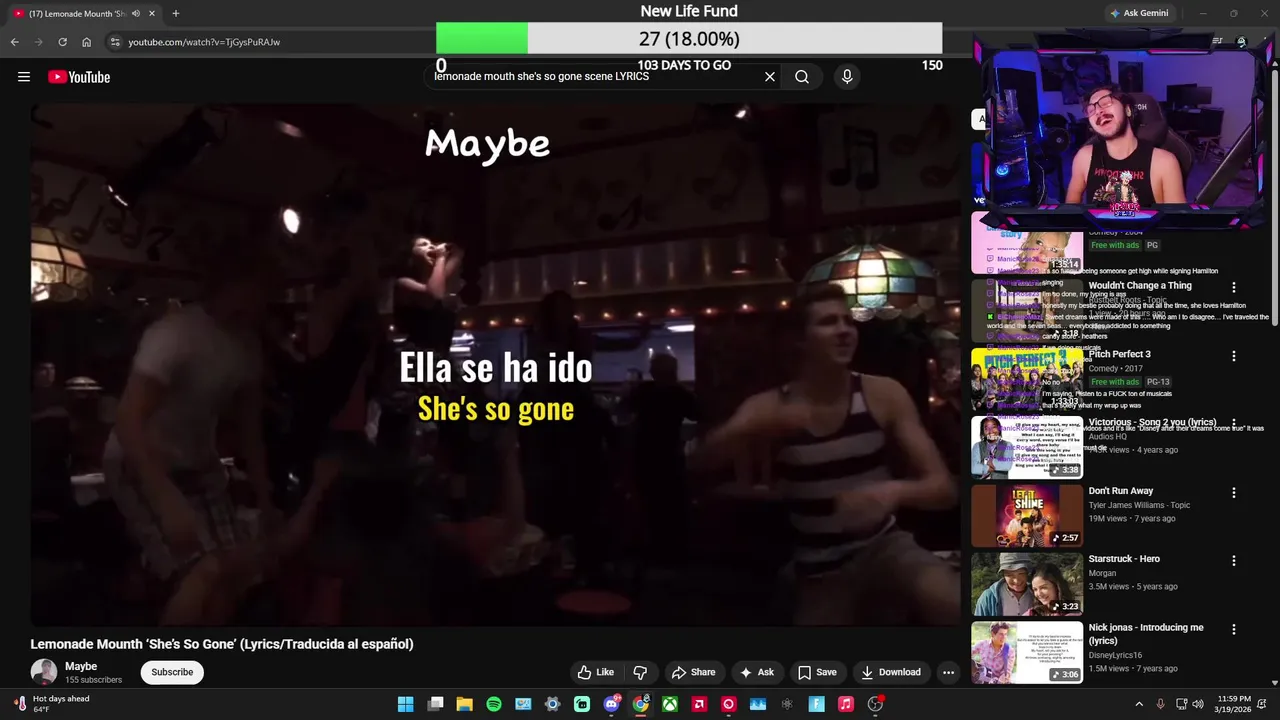Play Don't Run Away thumbnail
The width and height of the screenshot is (1280, 720).
(1027, 516)
